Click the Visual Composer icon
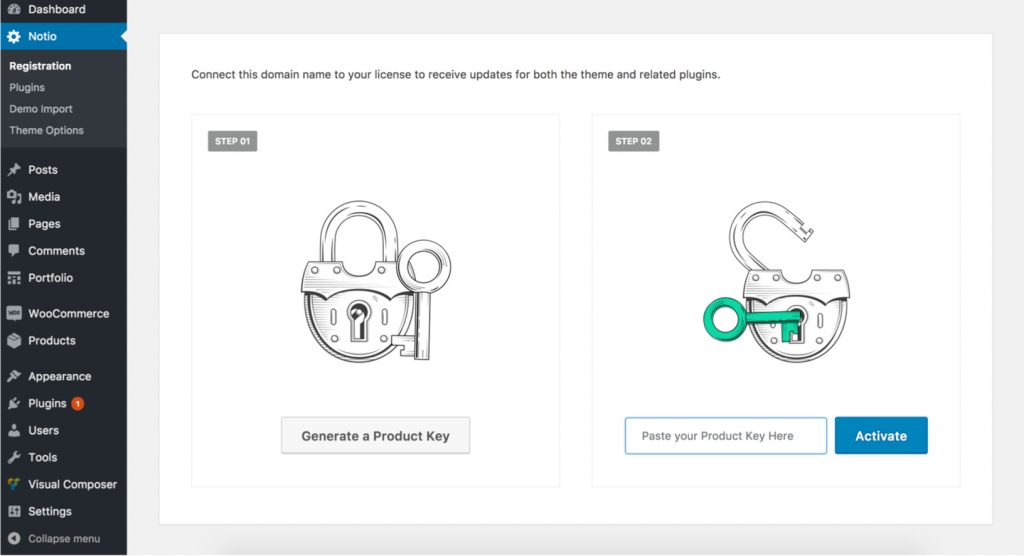Screen dimensions: 1024x556 pos(14,484)
